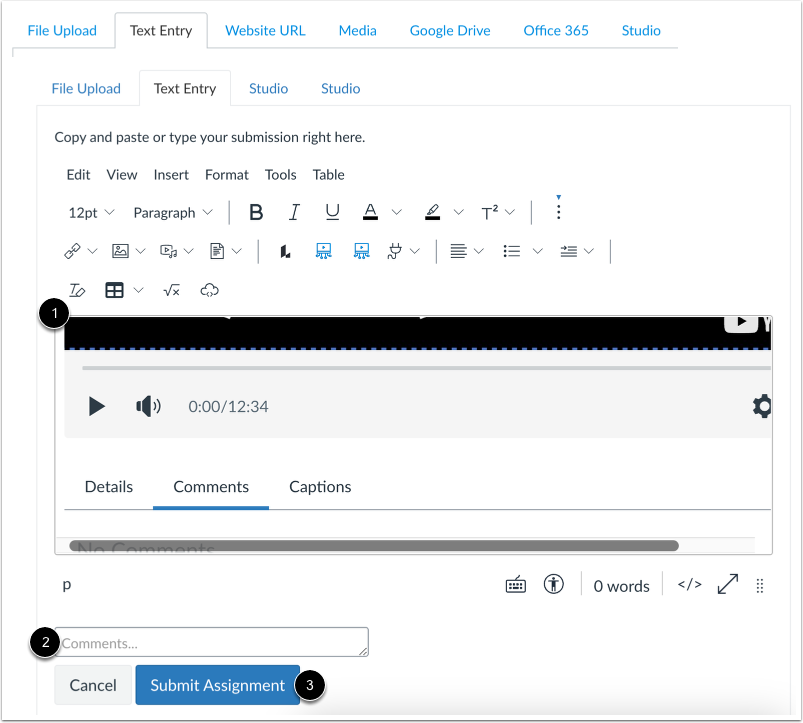Open the Format menu

pos(226,175)
